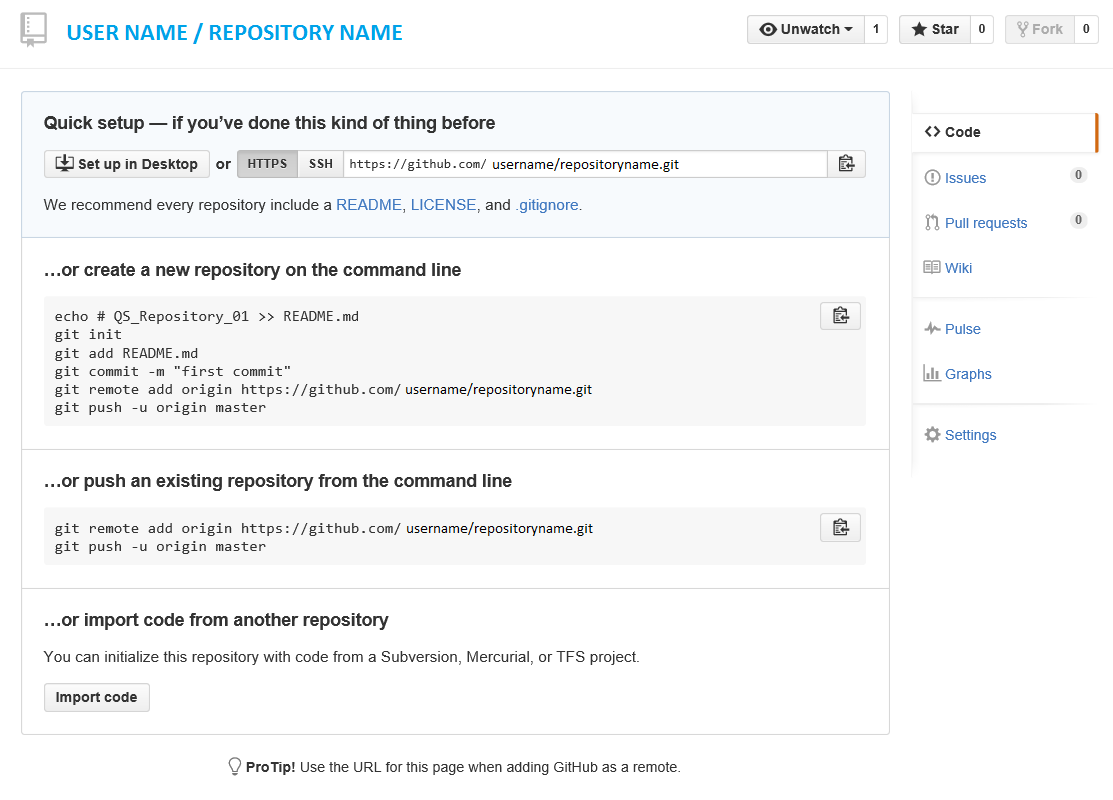The height and width of the screenshot is (800, 1113).
Task: Open the Graphs sidebar icon
Action: pos(934,373)
